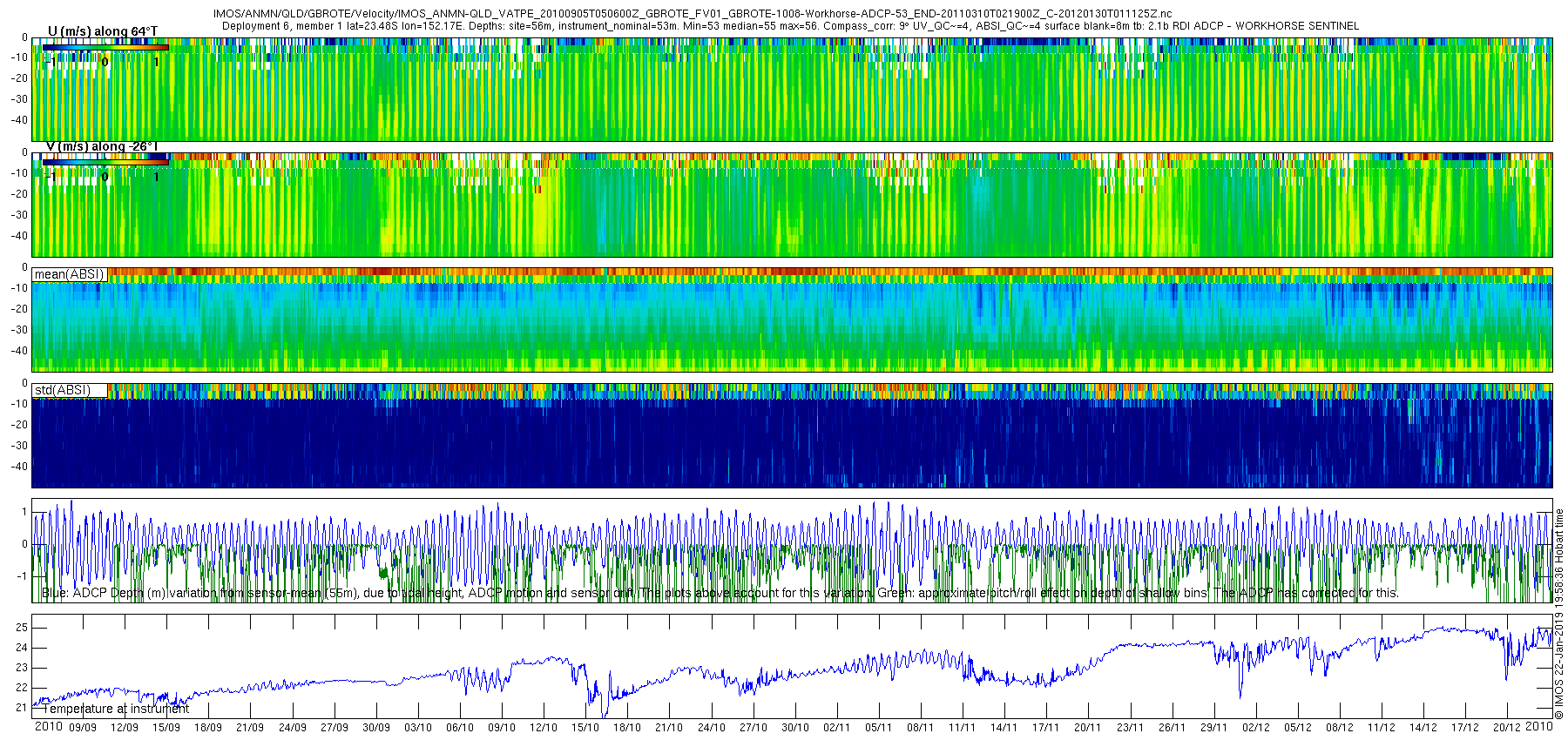1568x740 pixels.
Task: Click the 25 tick on temperature axis
Action: tap(23, 628)
